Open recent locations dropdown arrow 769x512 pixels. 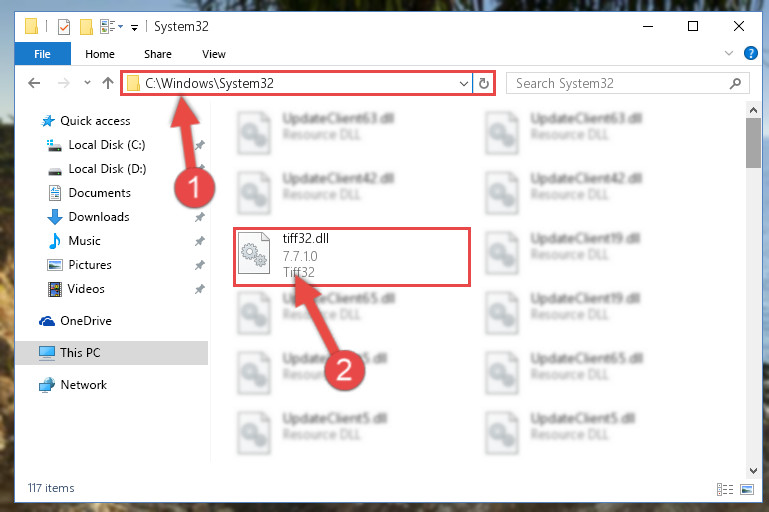click(87, 82)
